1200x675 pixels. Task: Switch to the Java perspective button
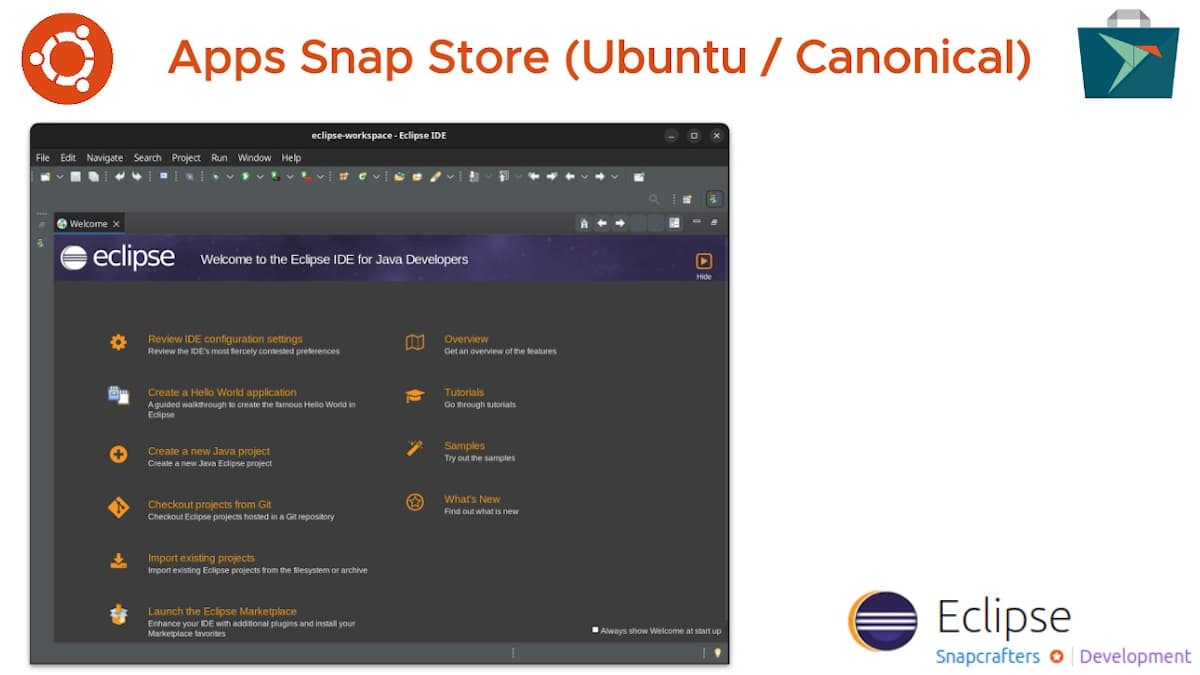(713, 199)
